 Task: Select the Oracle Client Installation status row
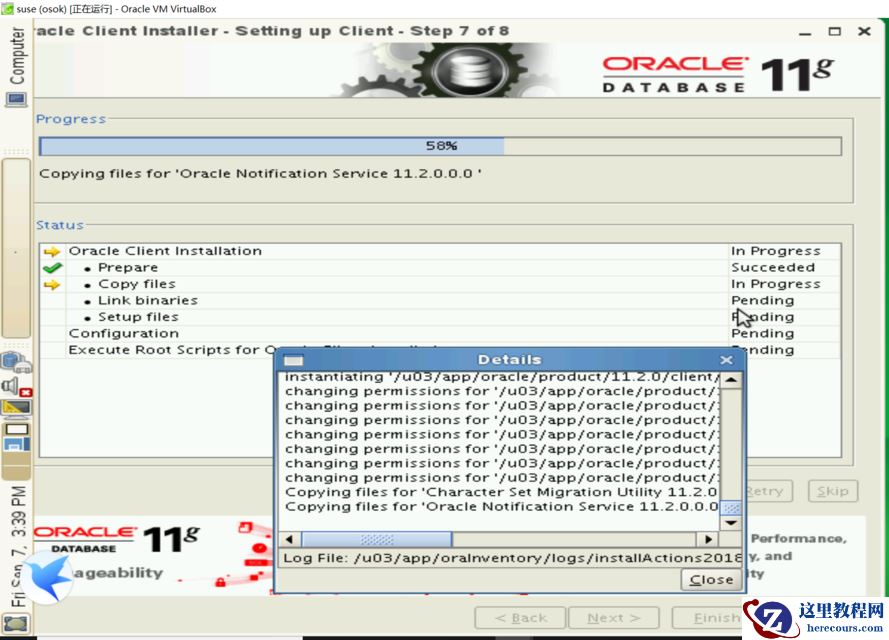pyautogui.click(x=440, y=251)
